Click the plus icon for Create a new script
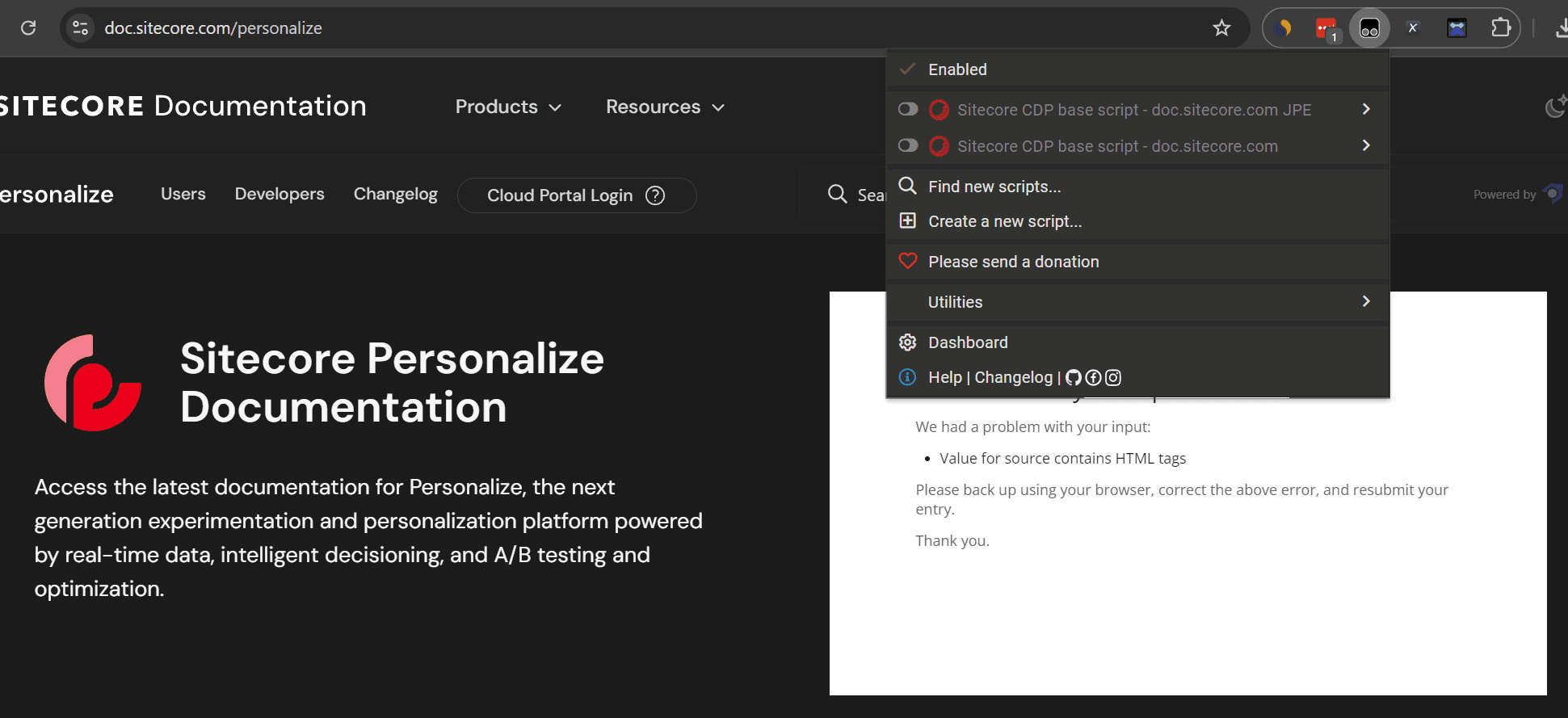Viewport: 1568px width, 718px height. [x=908, y=220]
